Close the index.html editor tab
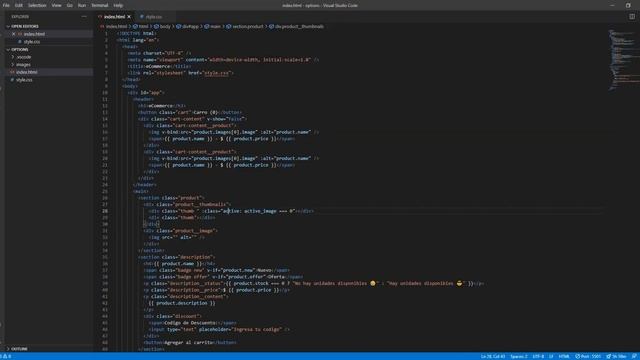This screenshot has height=360, width=640. 129,17
